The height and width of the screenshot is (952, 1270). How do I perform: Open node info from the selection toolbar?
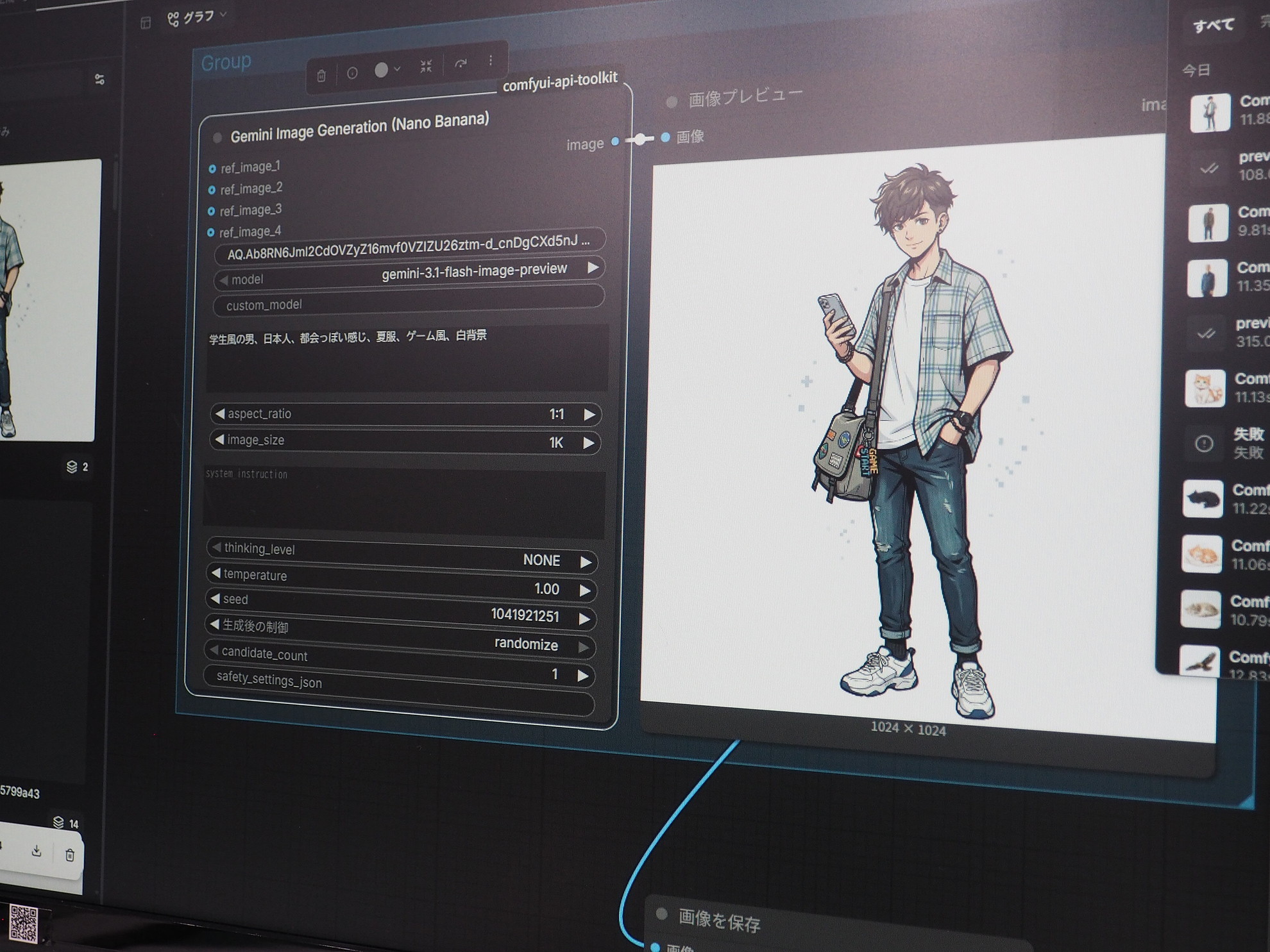coord(352,73)
